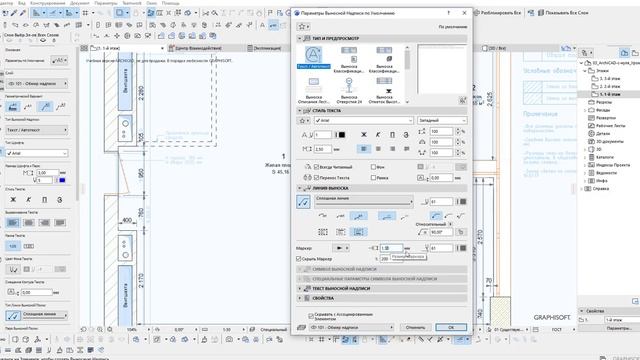Set right text alignment in the dialog
The height and width of the screenshot is (360, 640).
[x=392, y=149]
